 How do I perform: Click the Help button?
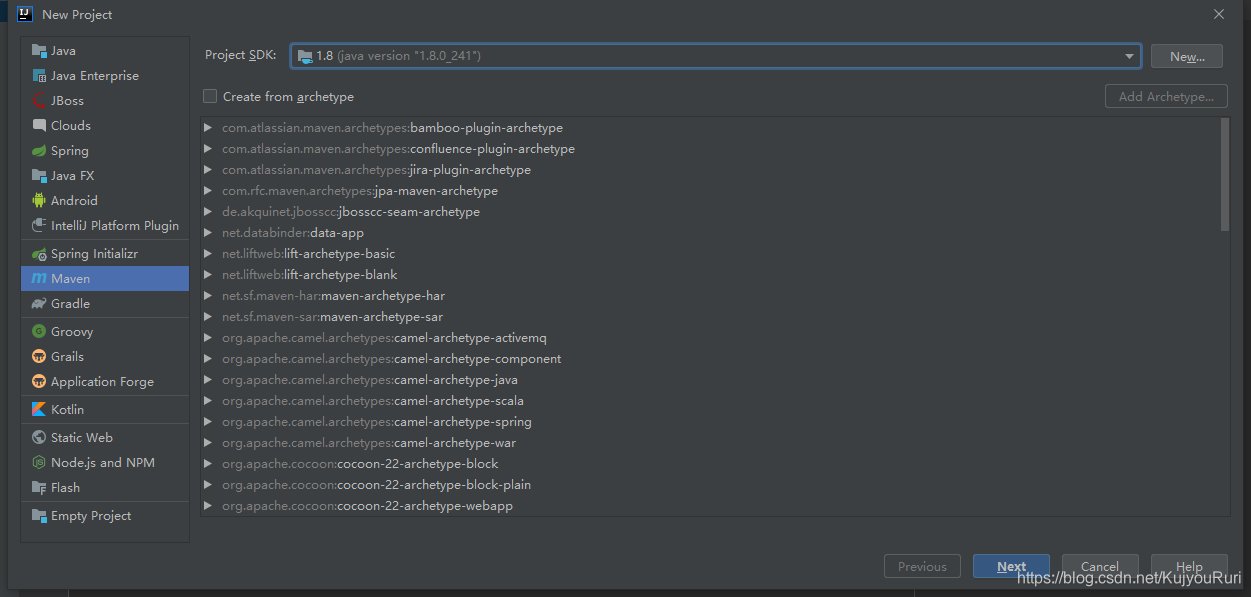click(x=1189, y=566)
